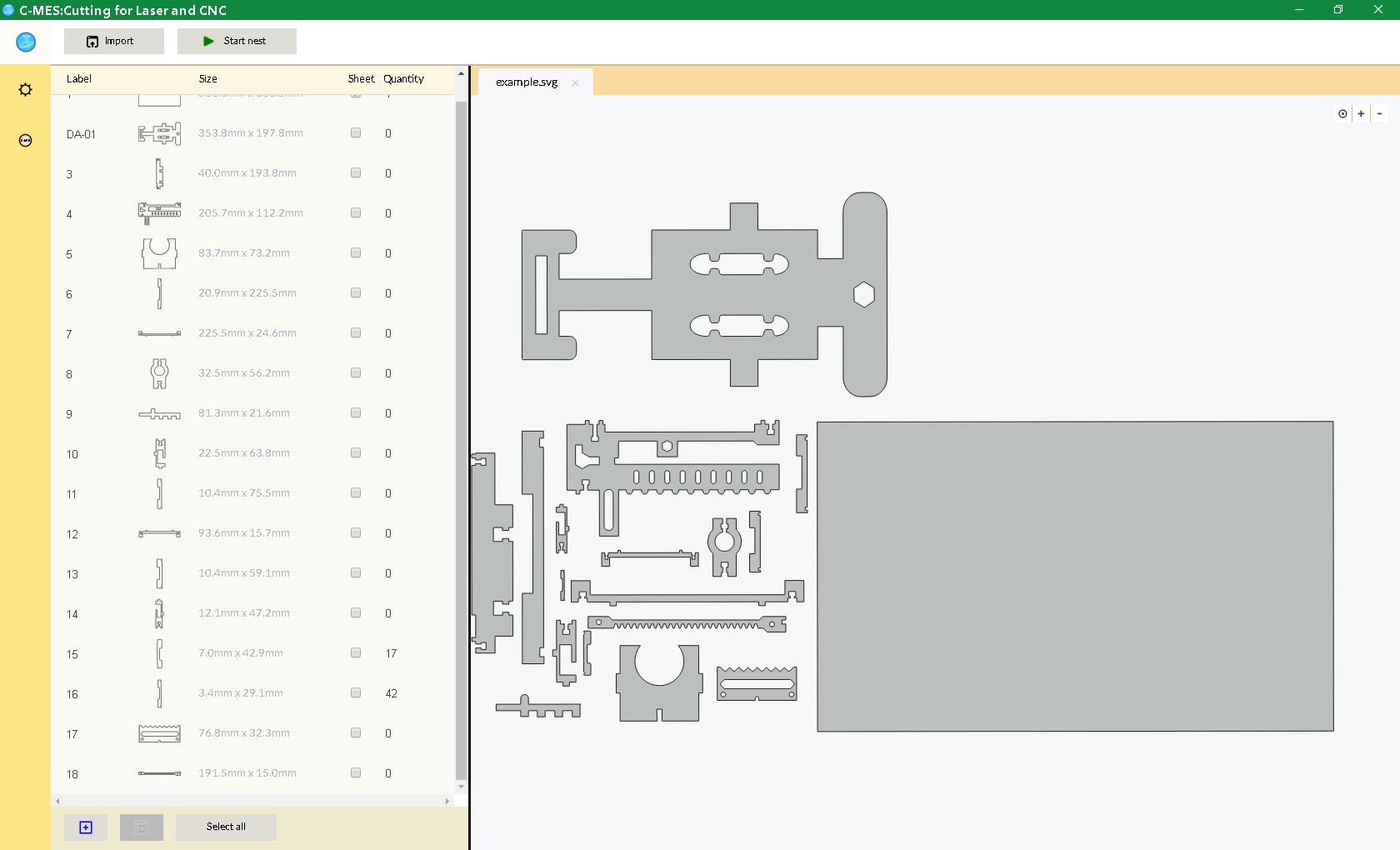Click size text 7.0mm x 42.9mm
The width and height of the screenshot is (1400, 850).
click(x=241, y=653)
